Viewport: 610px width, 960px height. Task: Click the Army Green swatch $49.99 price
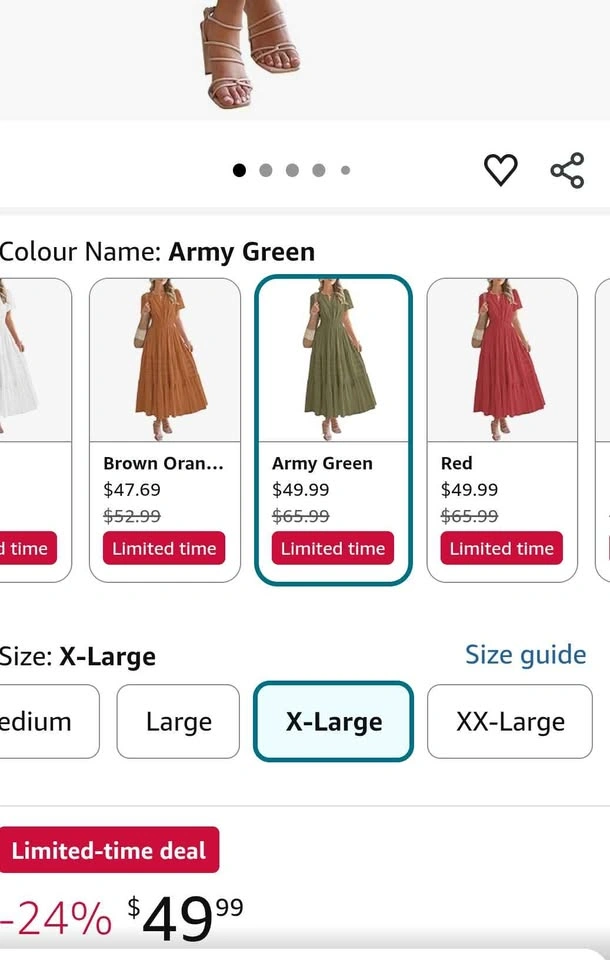(x=301, y=490)
